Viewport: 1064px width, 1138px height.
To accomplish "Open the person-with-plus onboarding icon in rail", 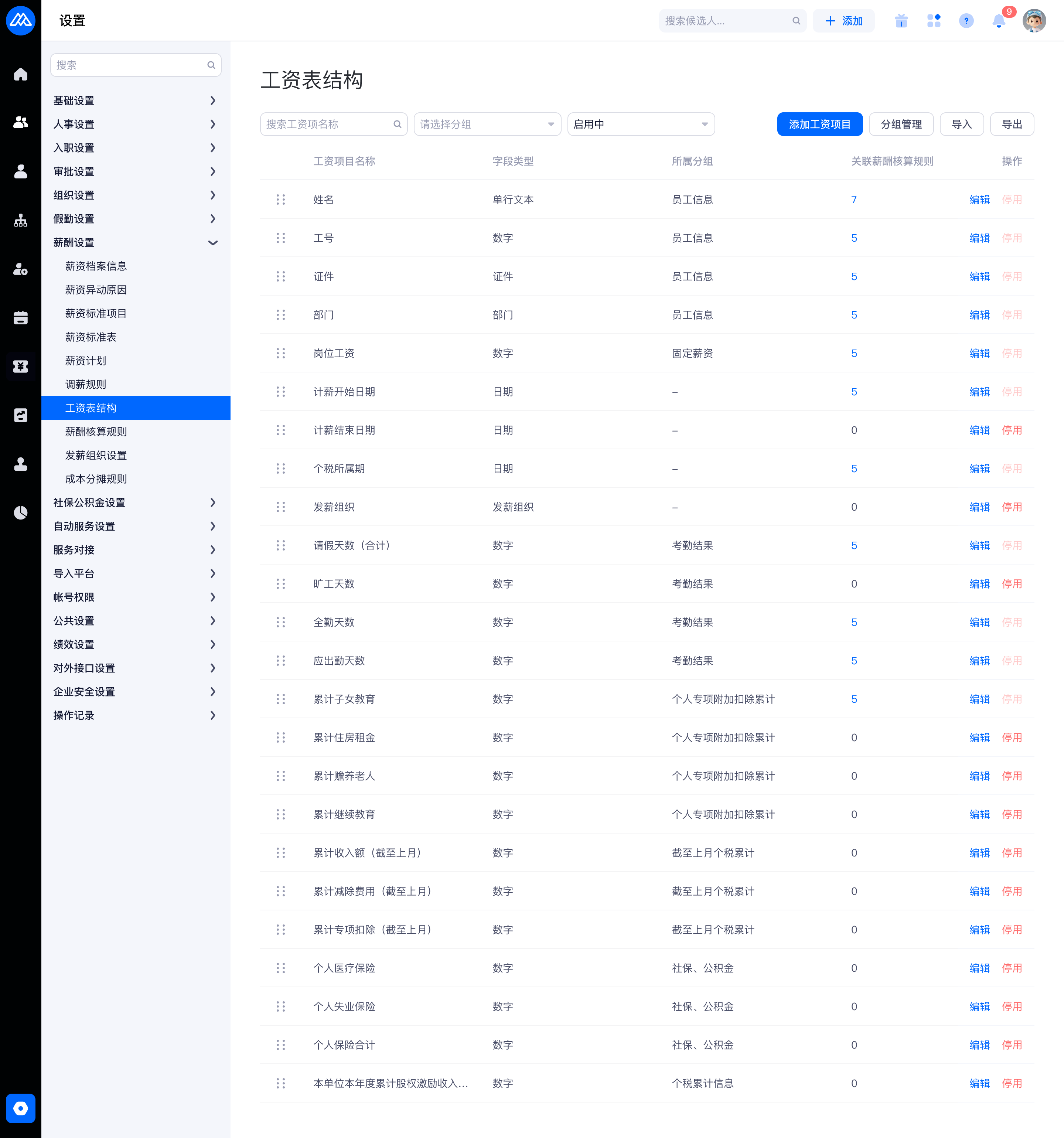I will [21, 269].
